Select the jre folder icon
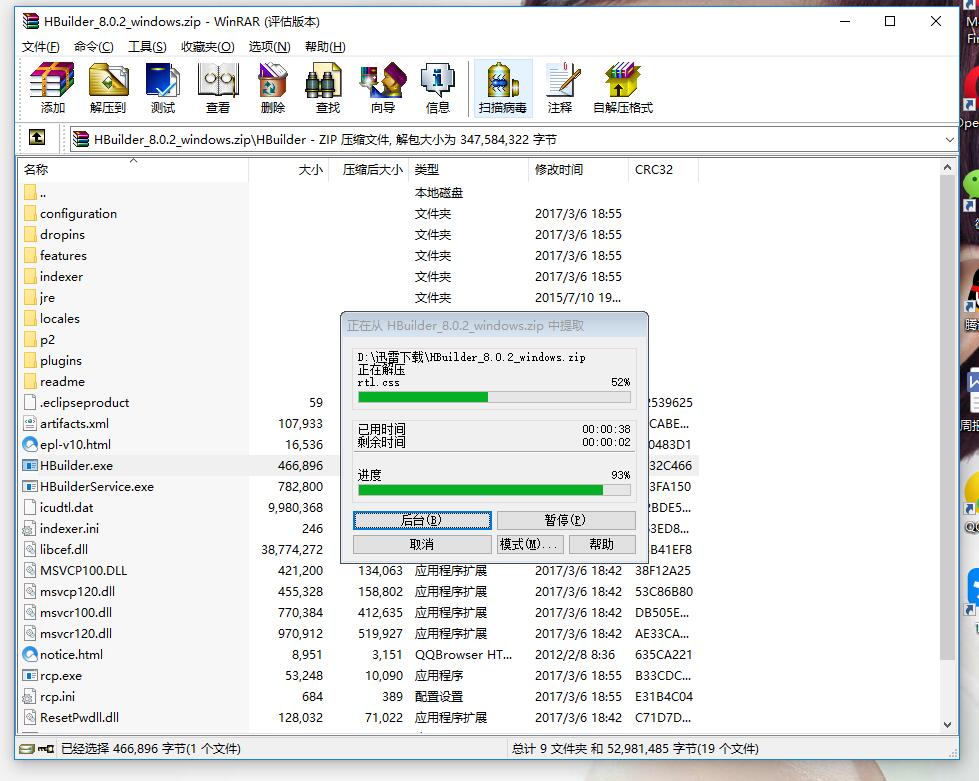 [x=30, y=298]
